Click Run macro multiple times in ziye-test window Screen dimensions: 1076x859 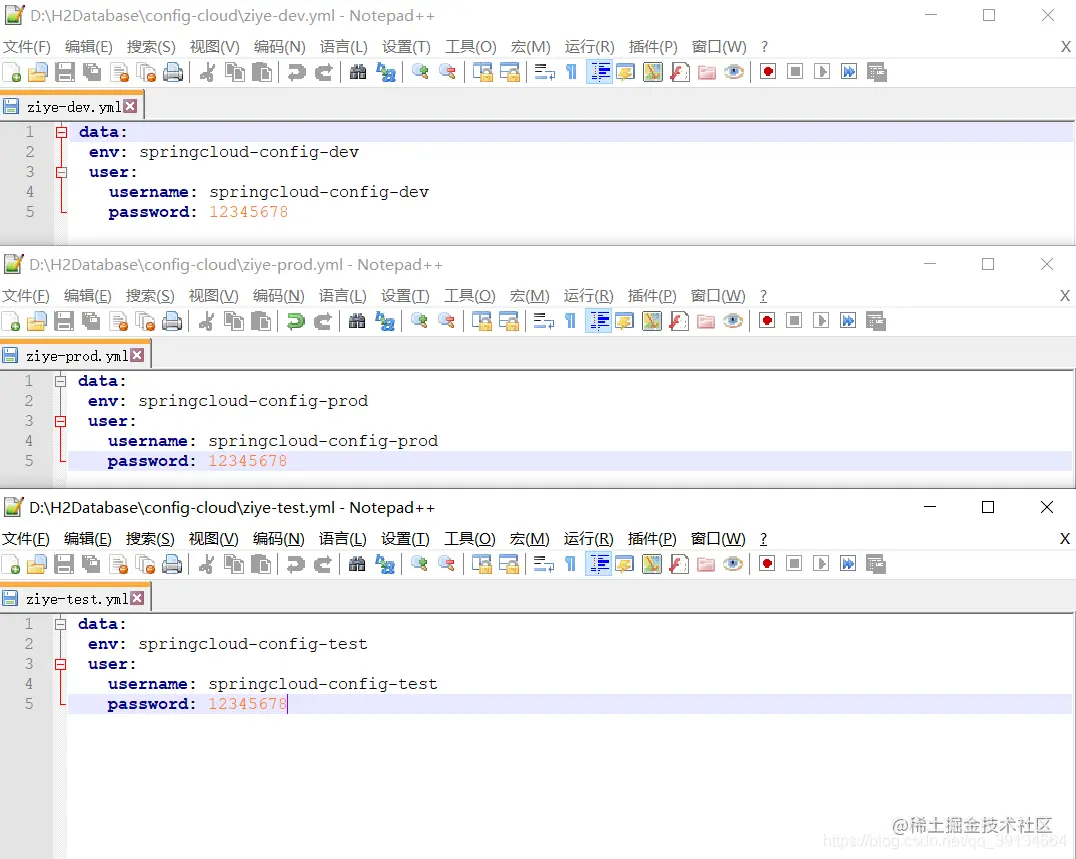click(848, 564)
